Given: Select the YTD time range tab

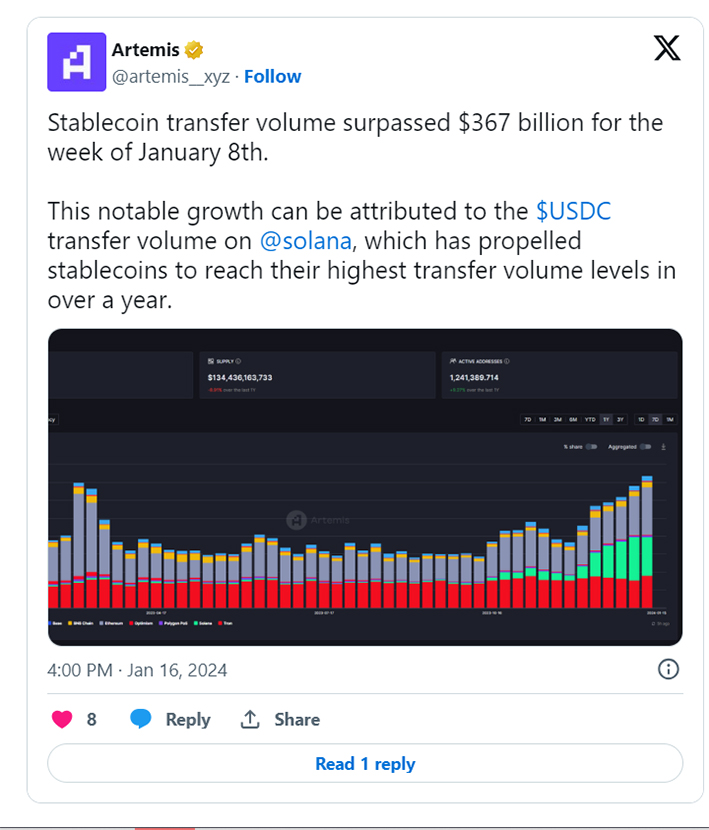Looking at the screenshot, I should point(590,419).
